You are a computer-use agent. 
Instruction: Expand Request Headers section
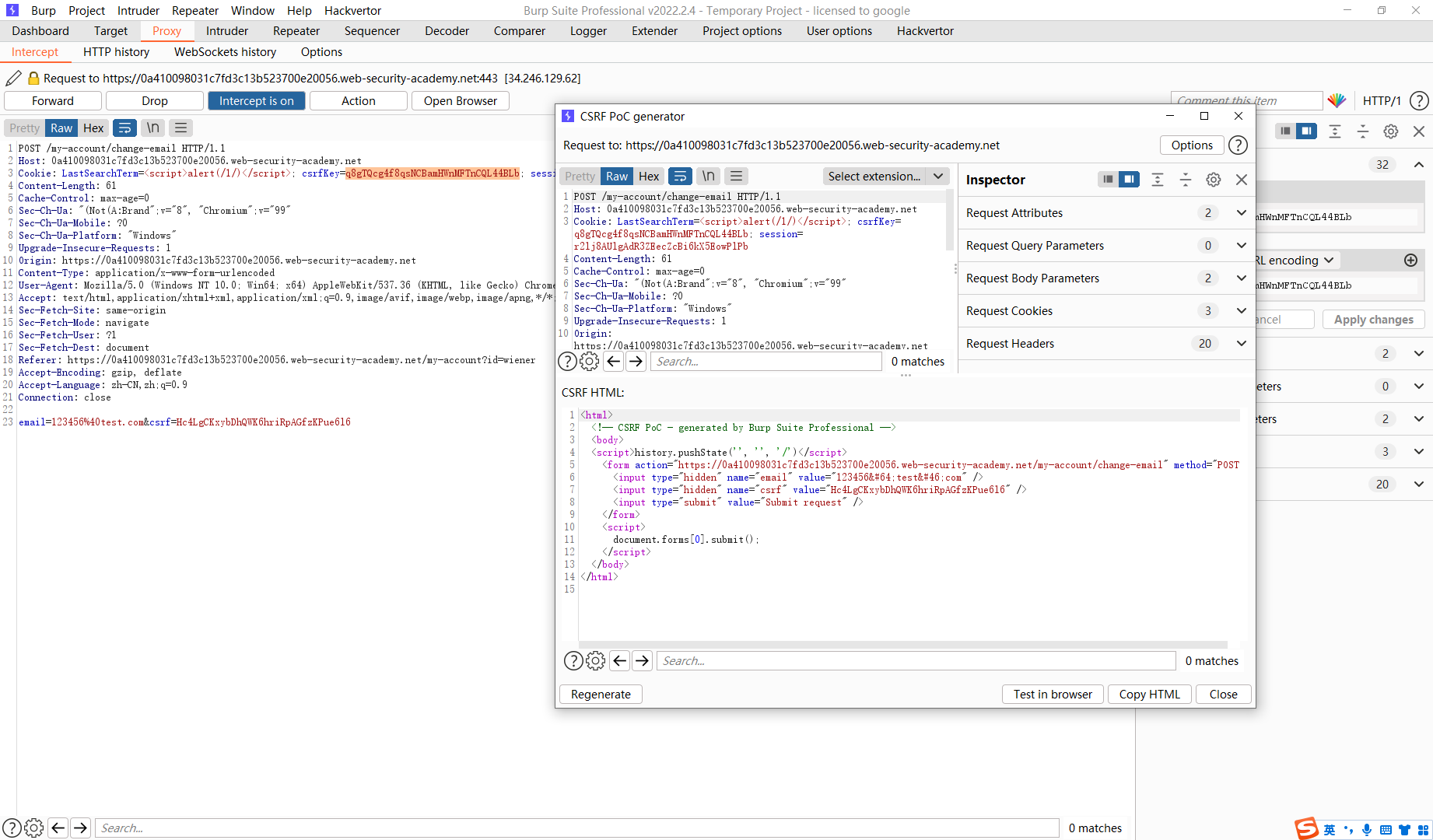(x=1105, y=343)
